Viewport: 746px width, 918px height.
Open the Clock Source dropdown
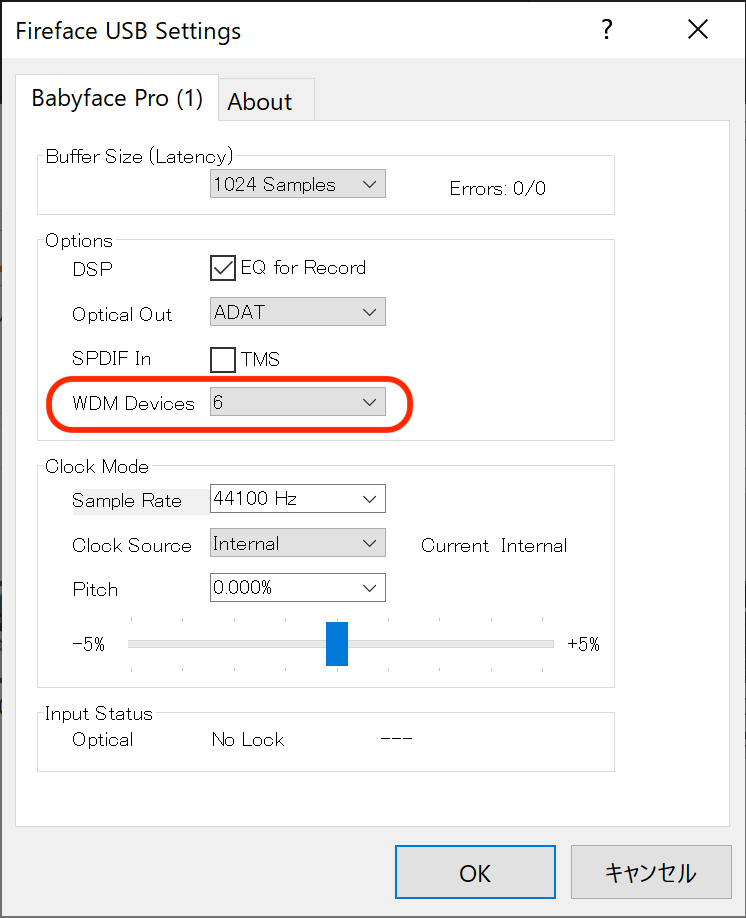tap(297, 544)
